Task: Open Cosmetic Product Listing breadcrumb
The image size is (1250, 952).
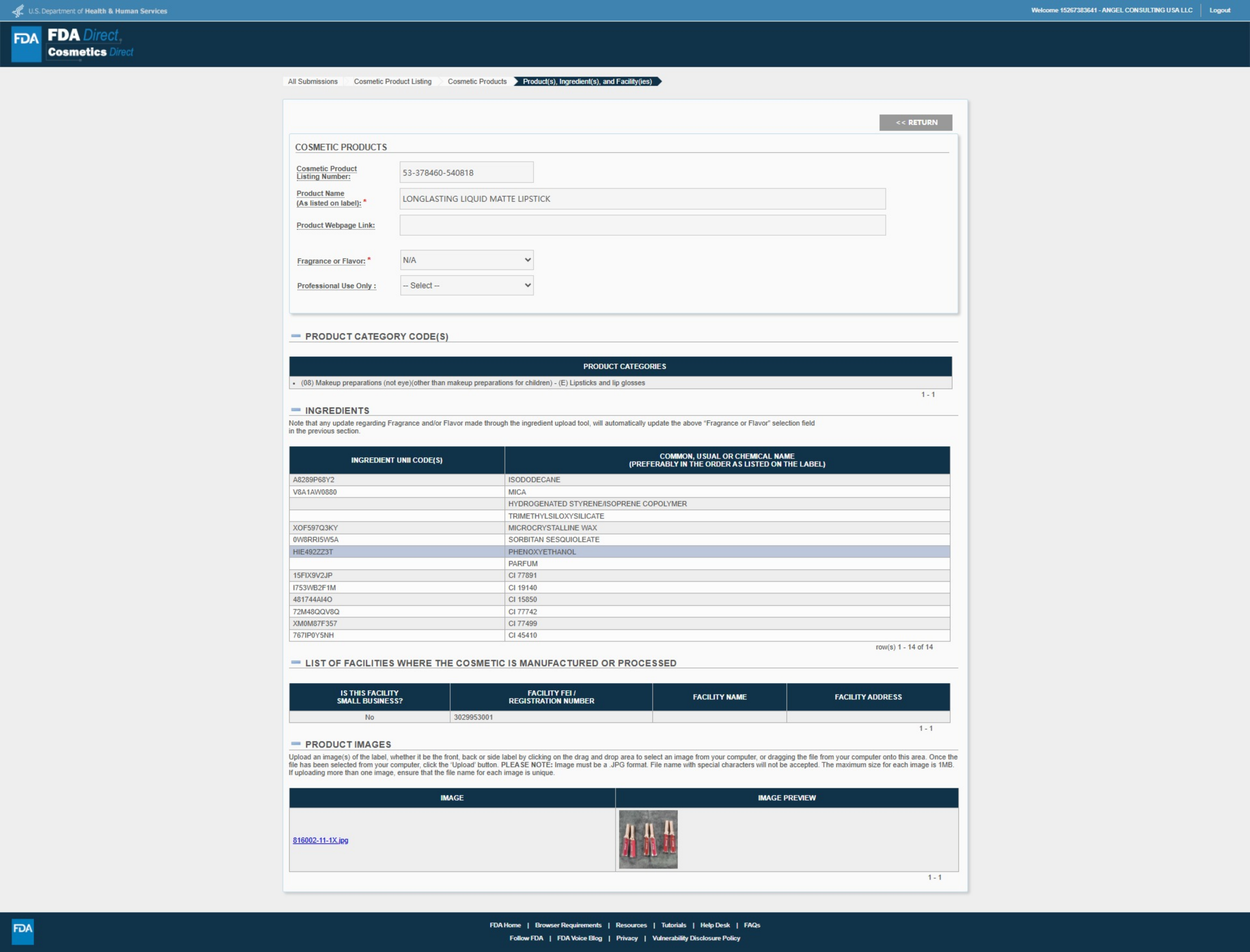Action: click(x=392, y=82)
